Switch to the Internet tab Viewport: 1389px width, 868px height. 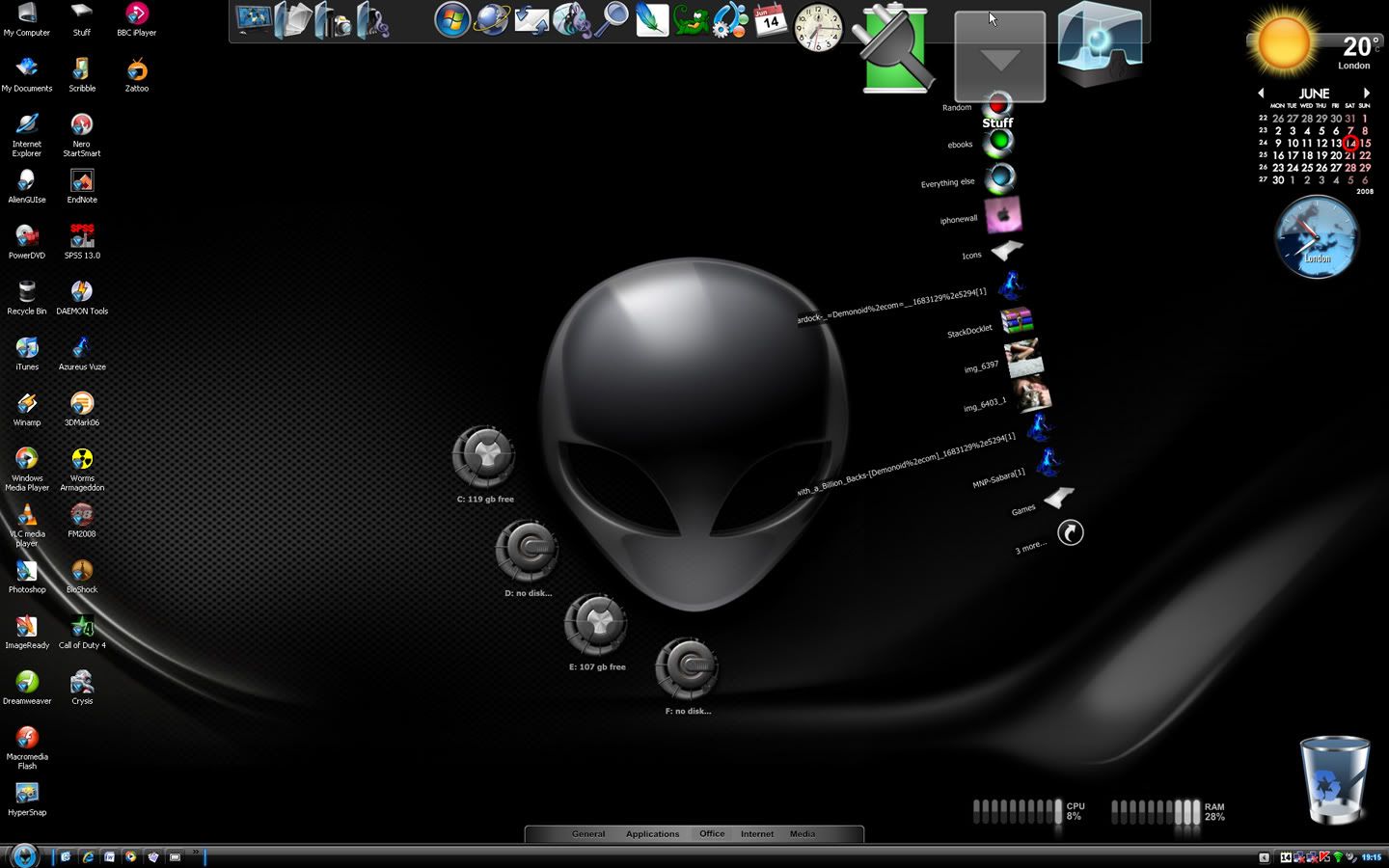click(757, 834)
